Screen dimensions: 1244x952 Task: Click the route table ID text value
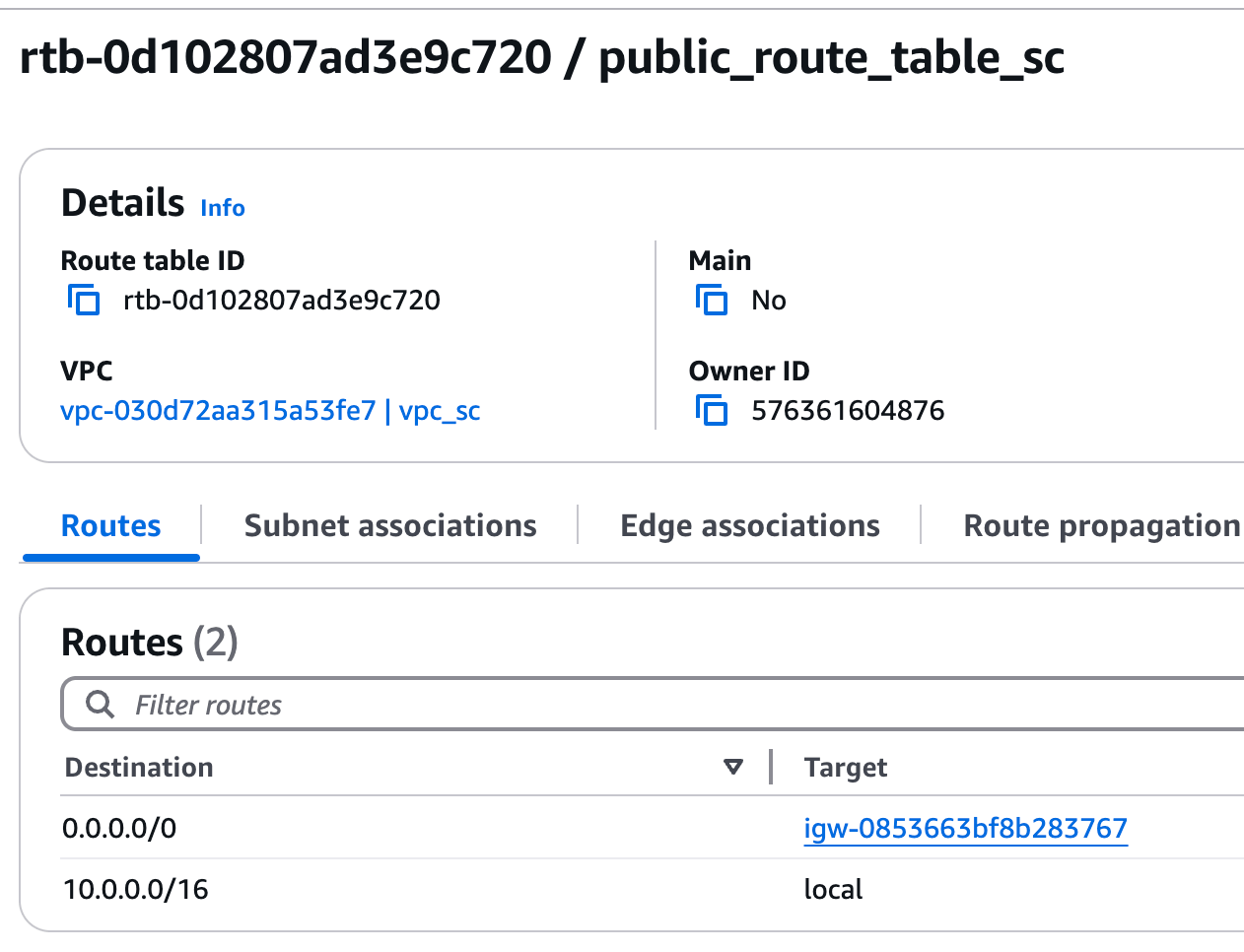(282, 300)
